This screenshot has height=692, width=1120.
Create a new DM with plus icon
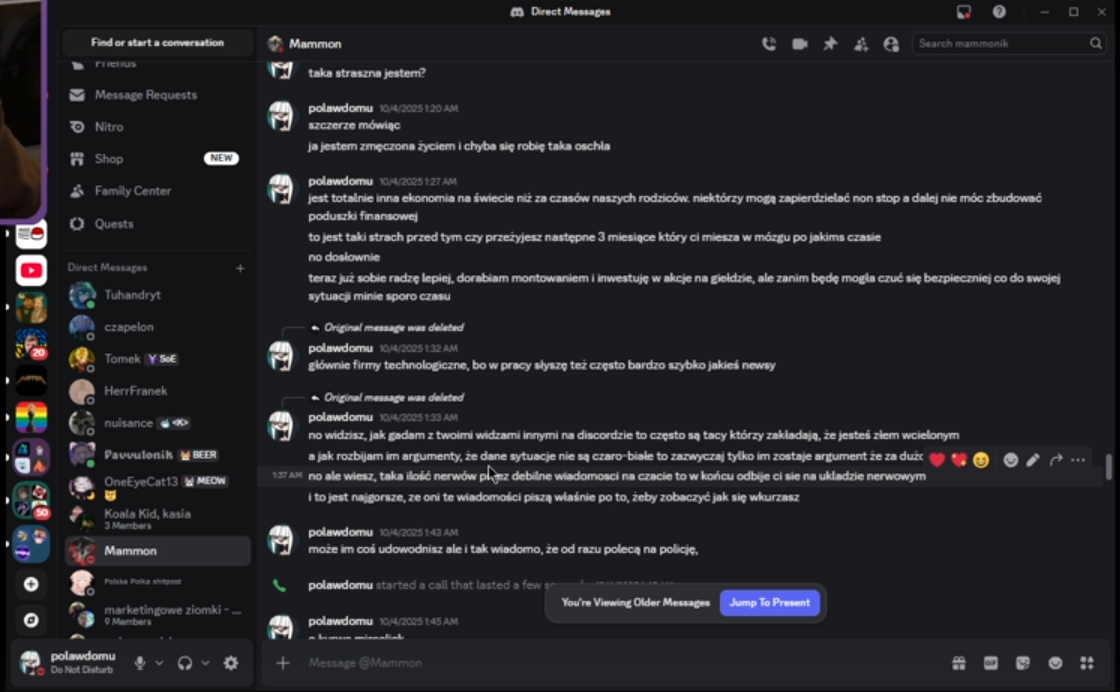(240, 268)
